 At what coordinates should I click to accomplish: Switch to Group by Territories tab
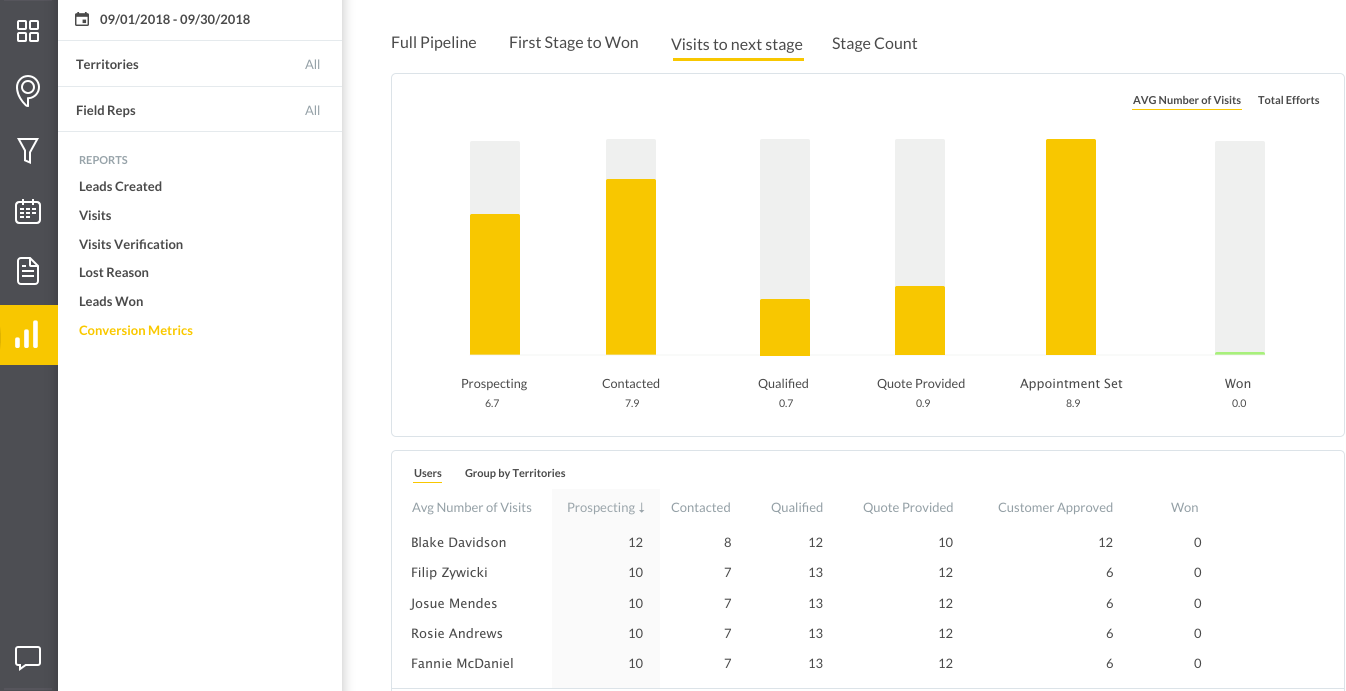[x=515, y=473]
